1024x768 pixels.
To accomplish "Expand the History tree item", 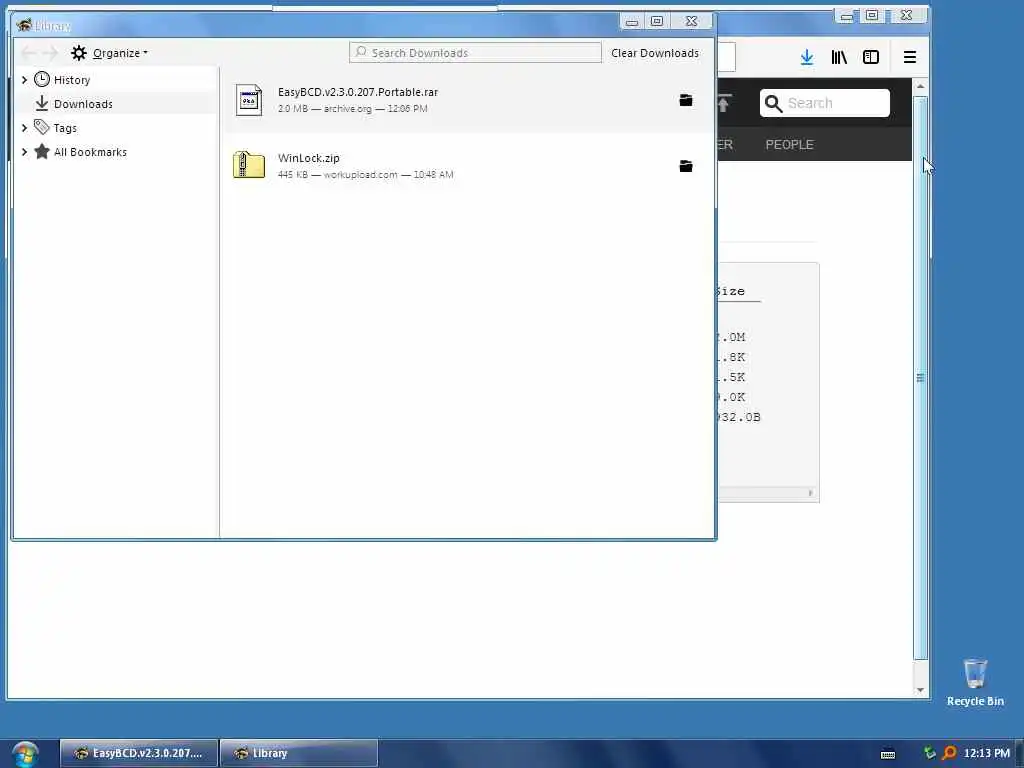I will point(24,80).
